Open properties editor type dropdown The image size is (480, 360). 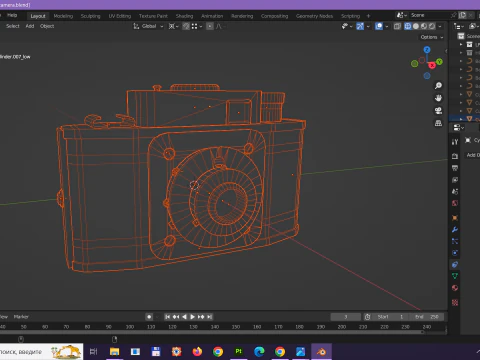point(459,128)
